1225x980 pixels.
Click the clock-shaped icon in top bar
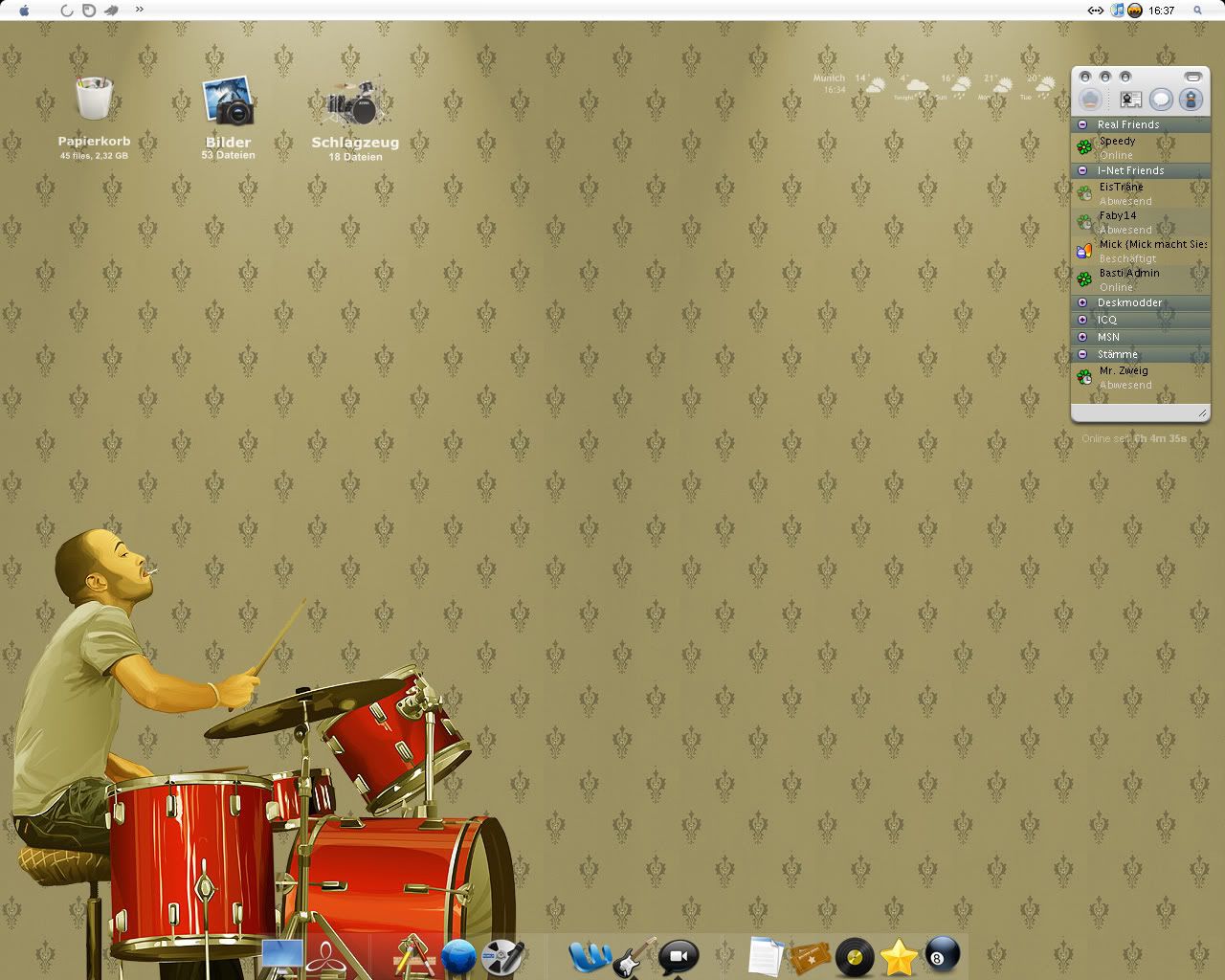pos(89,11)
